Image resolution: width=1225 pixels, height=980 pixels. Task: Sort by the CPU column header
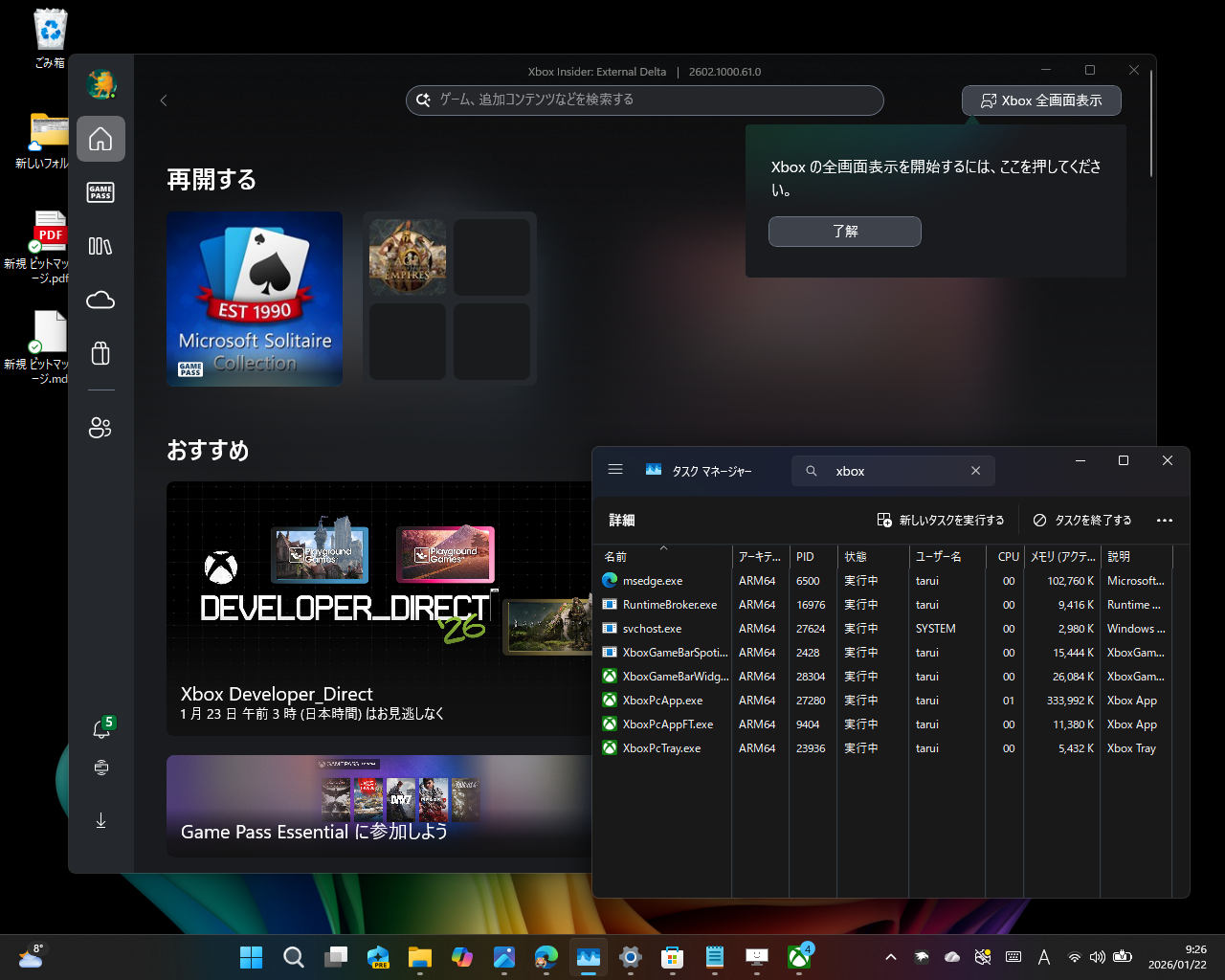click(x=1005, y=556)
